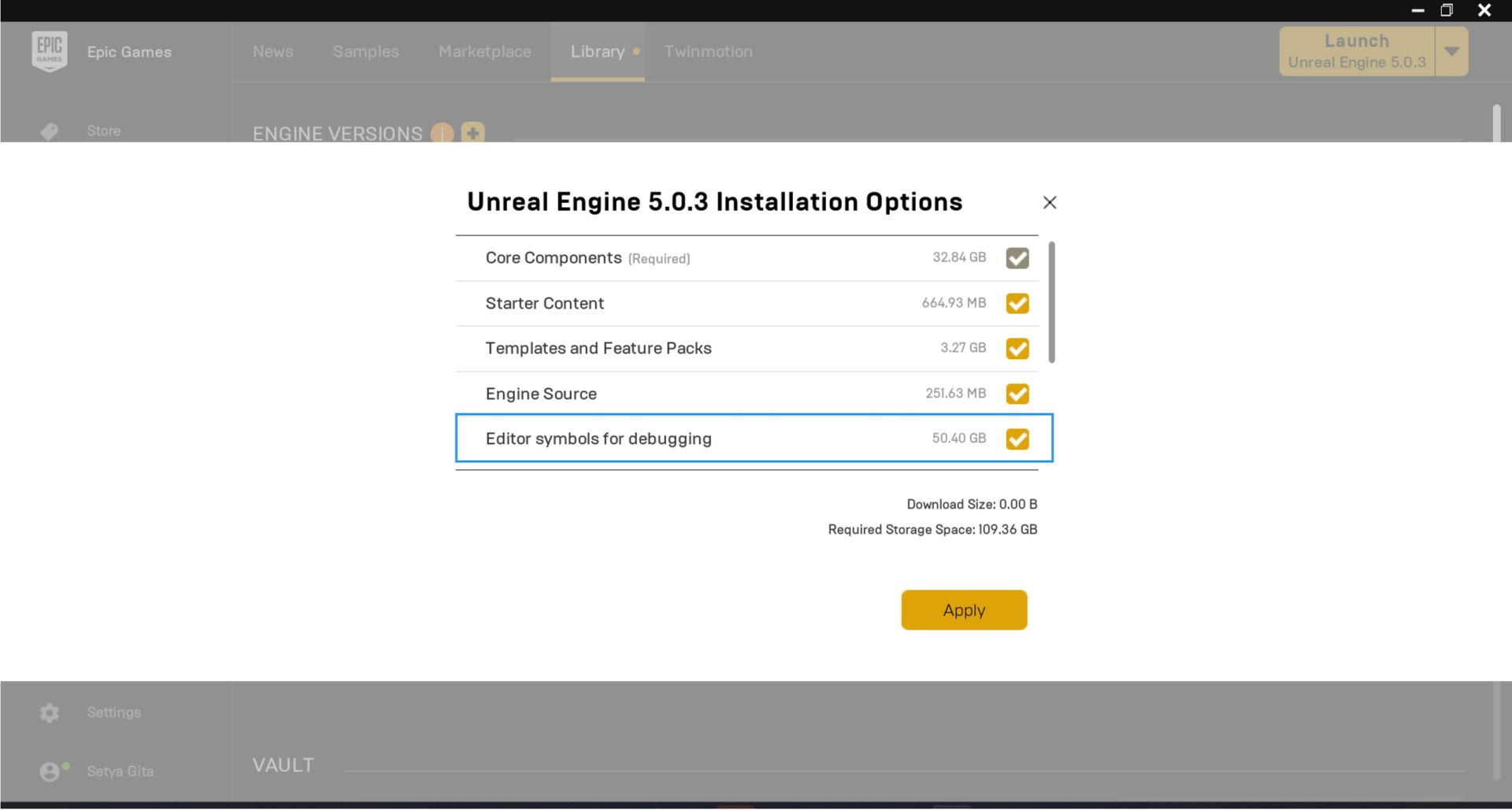Click the Download Size: 0.00 B text

coord(972,505)
